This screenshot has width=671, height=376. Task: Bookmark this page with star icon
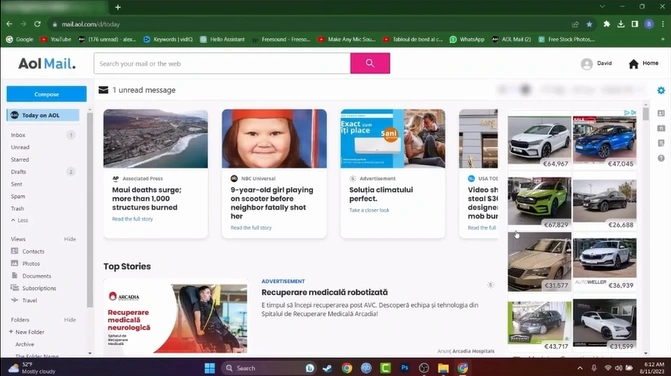(x=589, y=24)
